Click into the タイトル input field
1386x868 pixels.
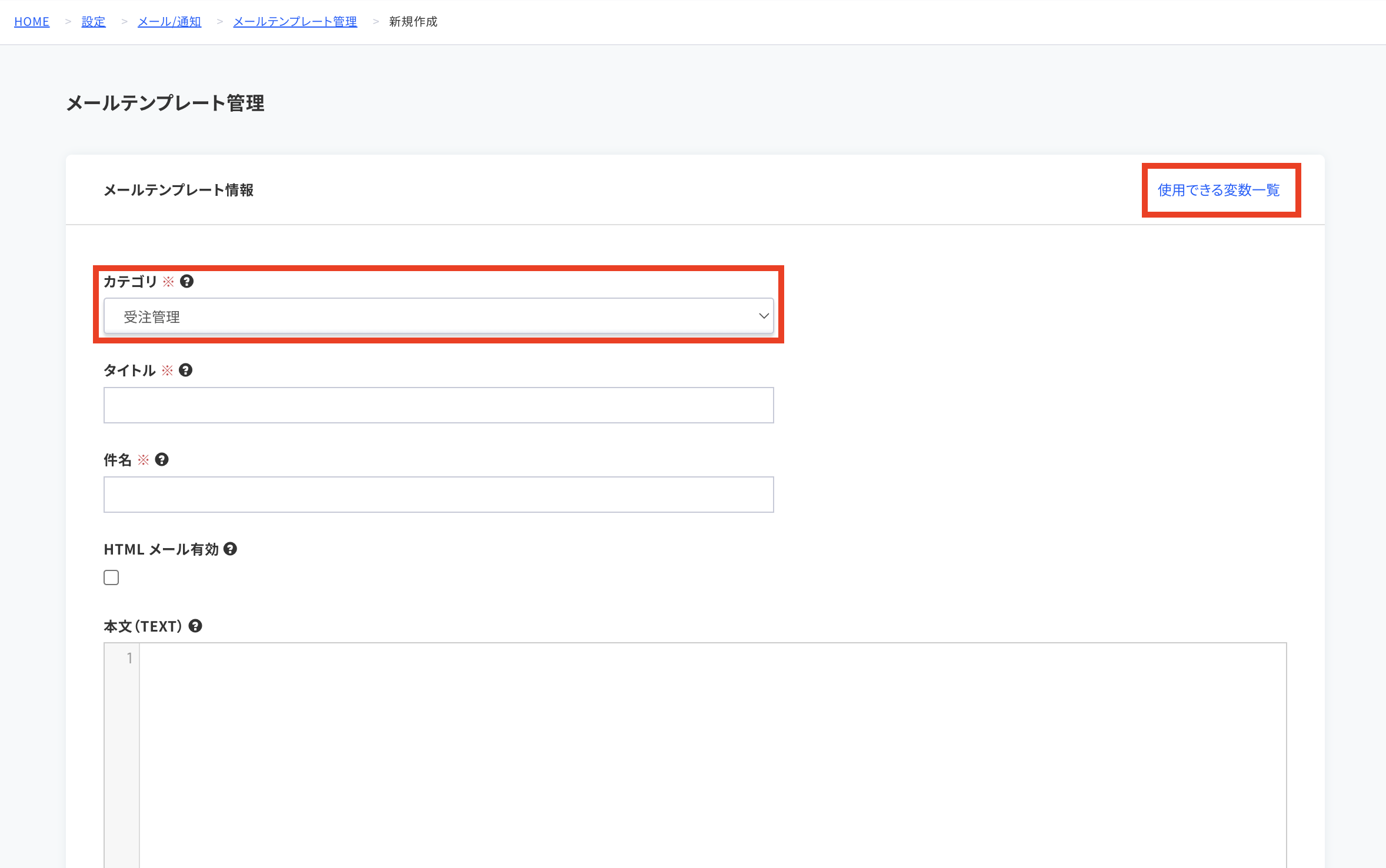click(438, 405)
